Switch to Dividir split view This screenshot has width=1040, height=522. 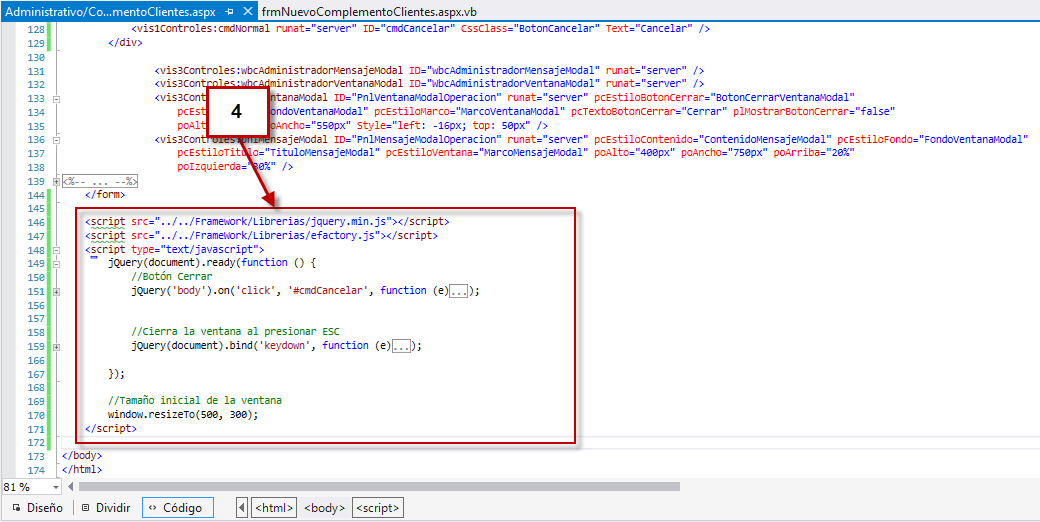tap(105, 508)
